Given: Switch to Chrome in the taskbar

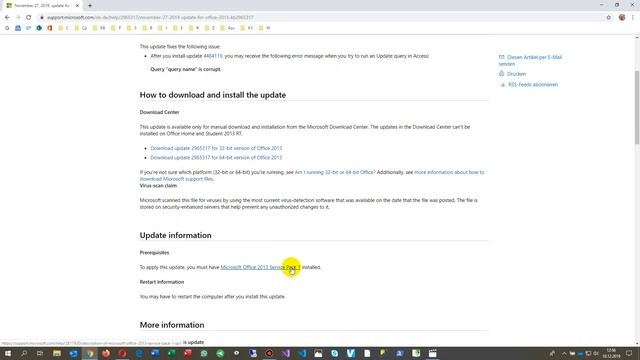Looking at the screenshot, I should [89, 353].
